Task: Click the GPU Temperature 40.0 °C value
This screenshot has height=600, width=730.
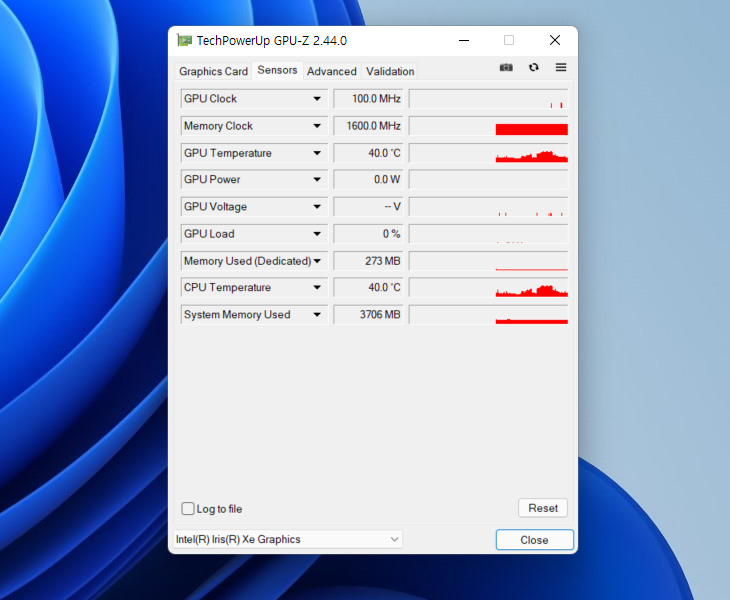Action: [x=368, y=153]
